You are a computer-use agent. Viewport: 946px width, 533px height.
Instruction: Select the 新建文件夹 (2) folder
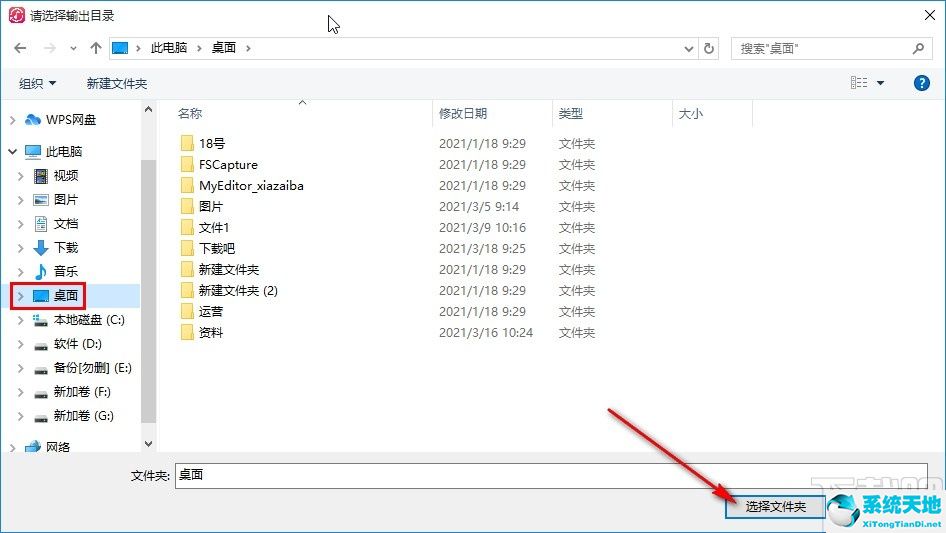pos(238,290)
